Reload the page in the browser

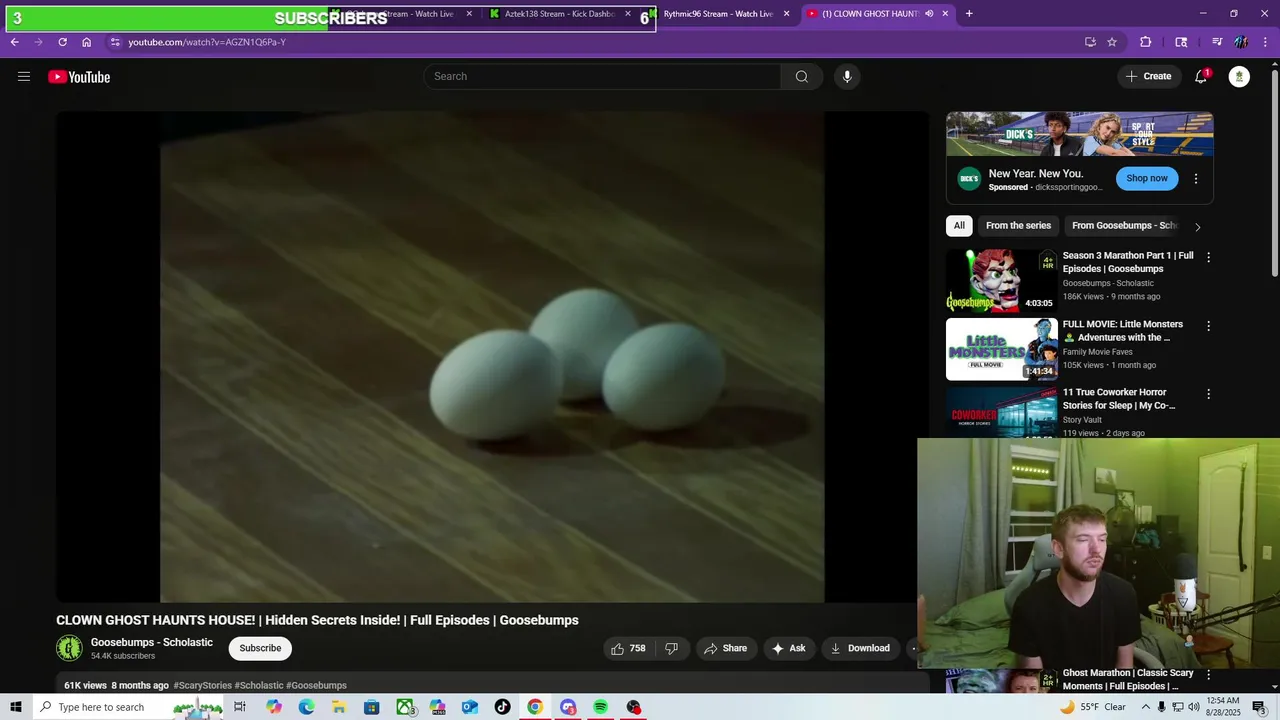pos(62,42)
